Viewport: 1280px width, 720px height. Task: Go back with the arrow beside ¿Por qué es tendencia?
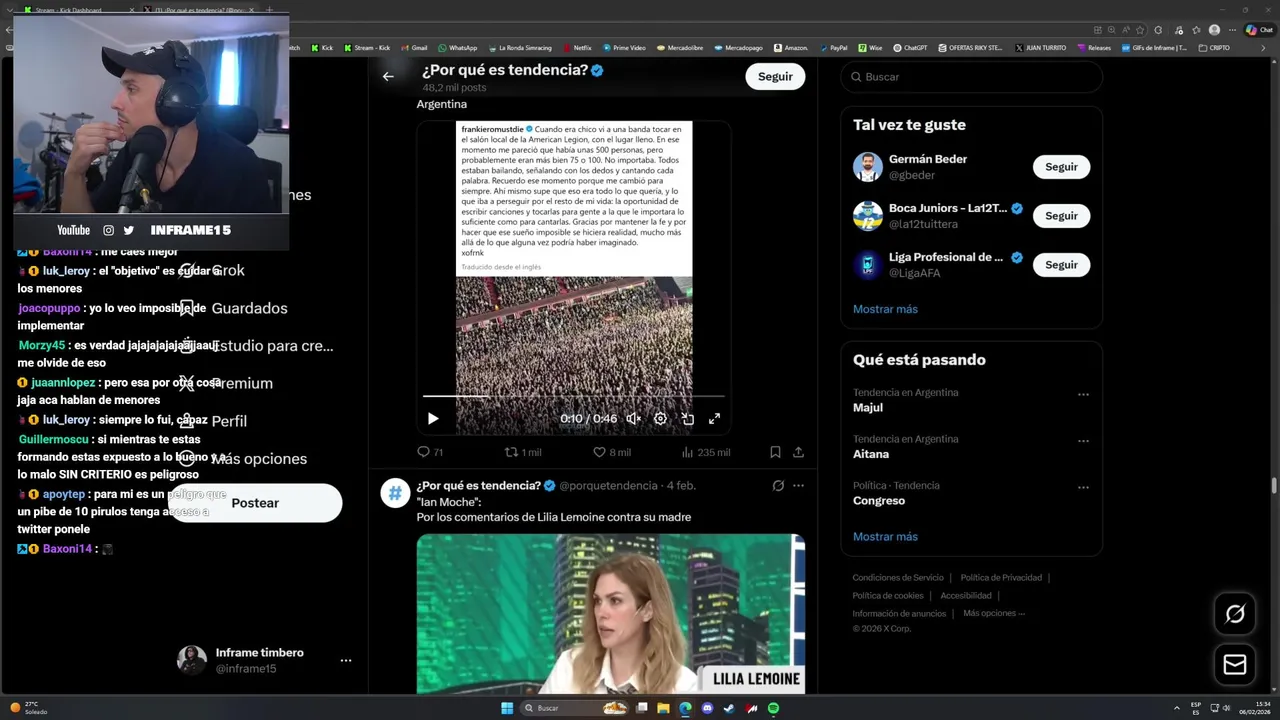coord(388,76)
